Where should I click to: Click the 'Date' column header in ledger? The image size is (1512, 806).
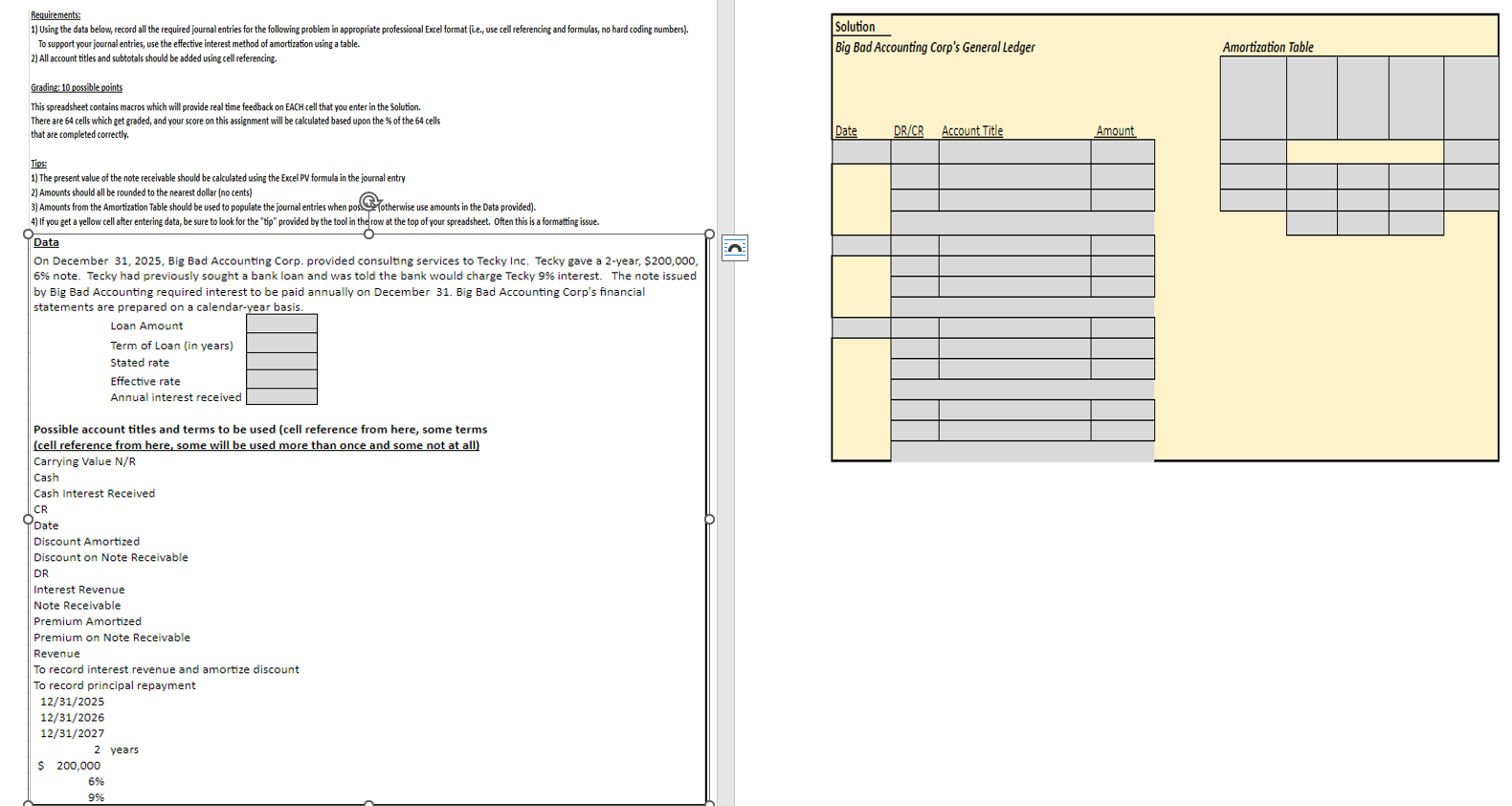click(x=846, y=131)
